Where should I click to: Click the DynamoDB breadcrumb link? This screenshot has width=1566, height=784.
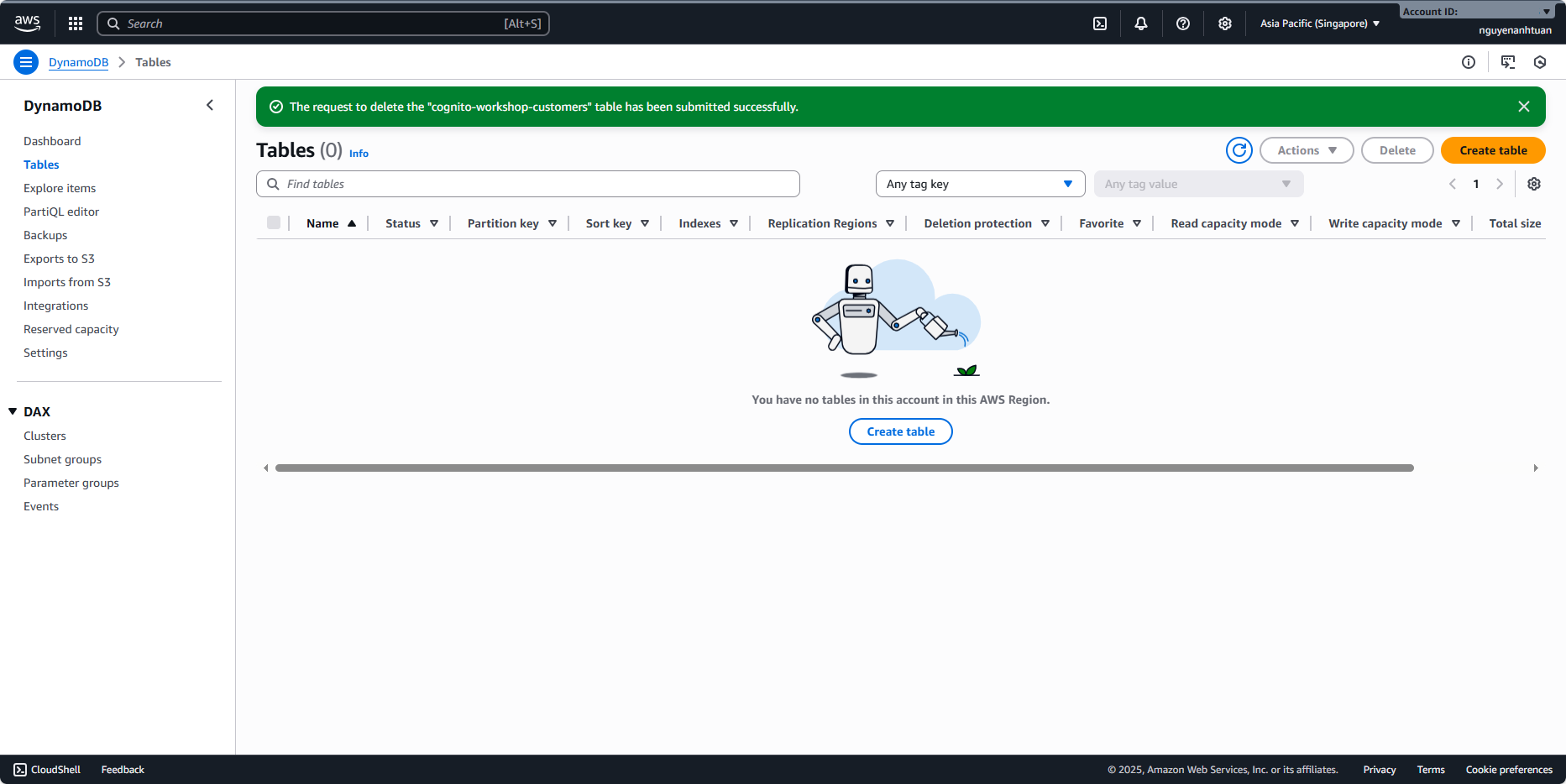(78, 62)
